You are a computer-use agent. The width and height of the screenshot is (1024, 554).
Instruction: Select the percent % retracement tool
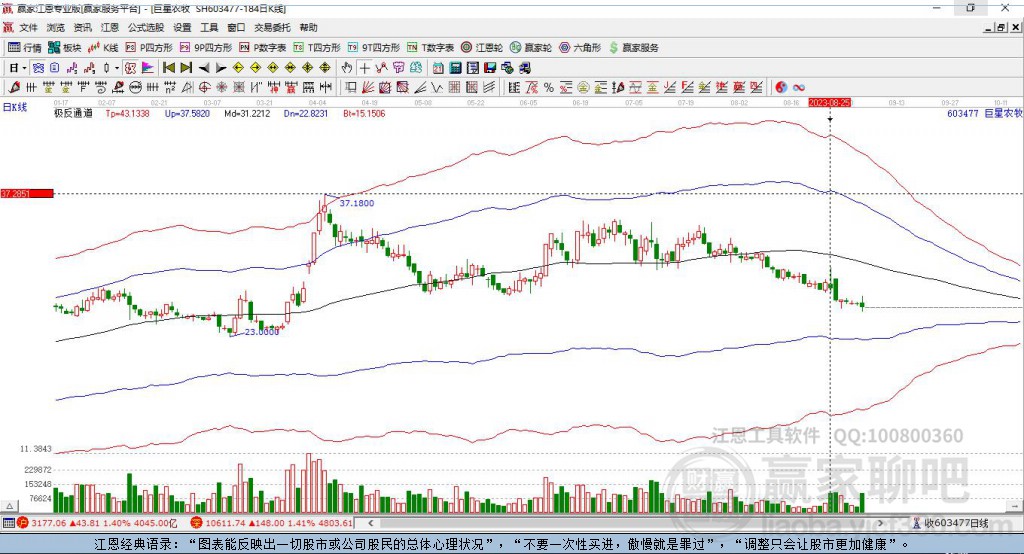coord(549,87)
